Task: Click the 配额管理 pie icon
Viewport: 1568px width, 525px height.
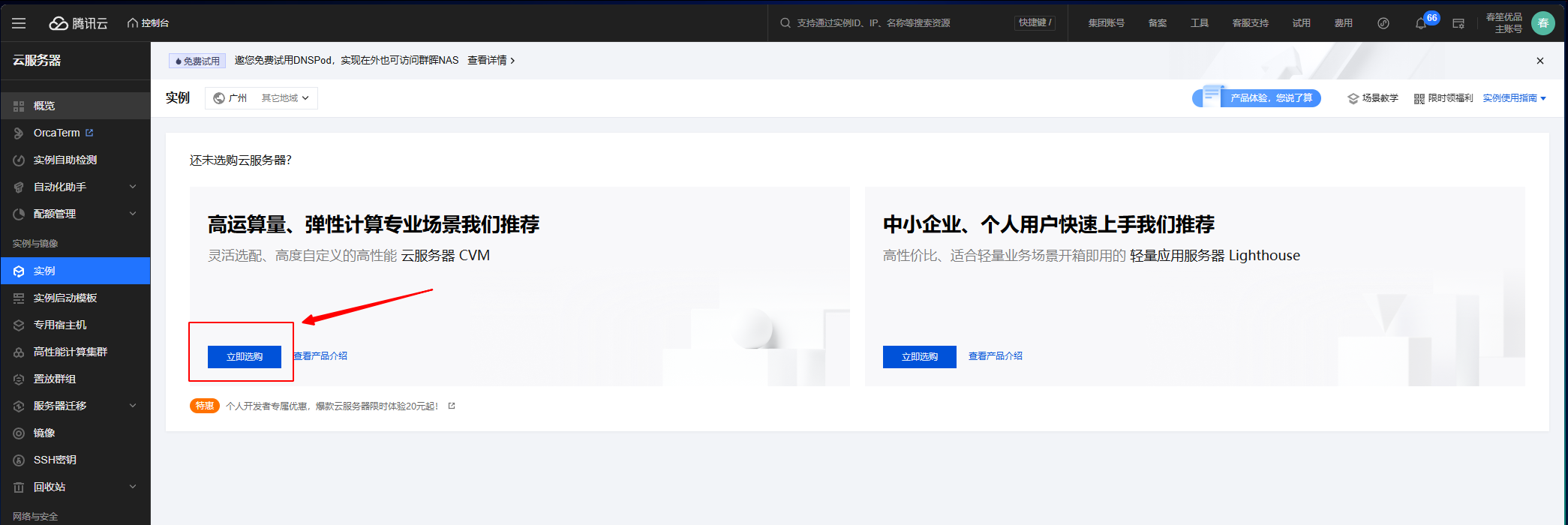Action: pyautogui.click(x=19, y=214)
